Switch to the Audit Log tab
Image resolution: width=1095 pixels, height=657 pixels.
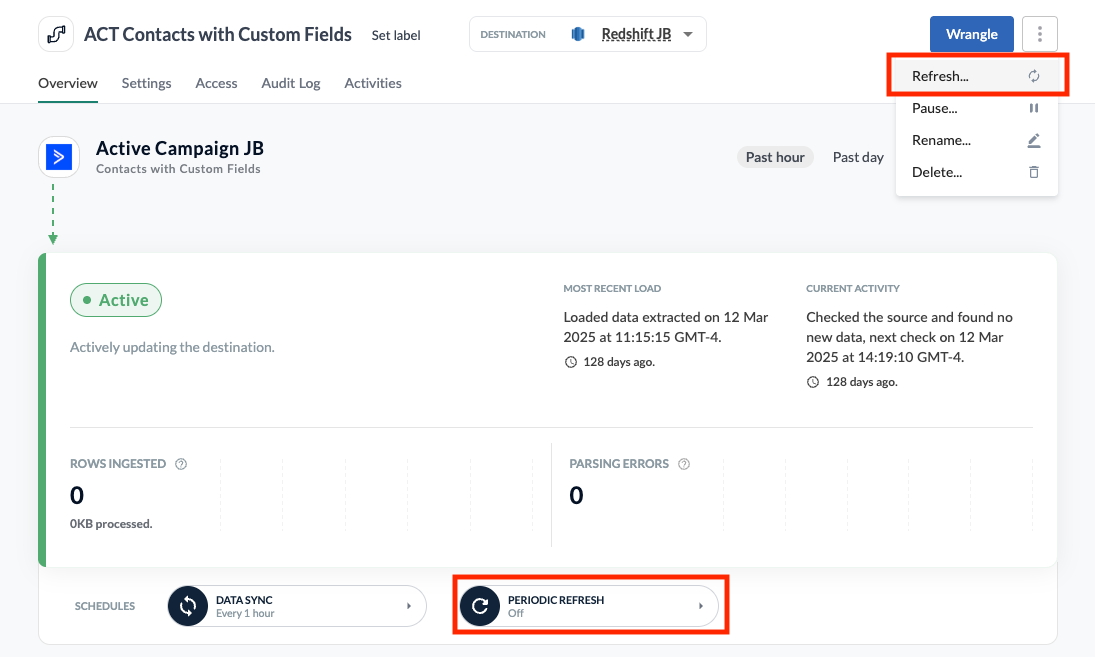pyautogui.click(x=291, y=83)
